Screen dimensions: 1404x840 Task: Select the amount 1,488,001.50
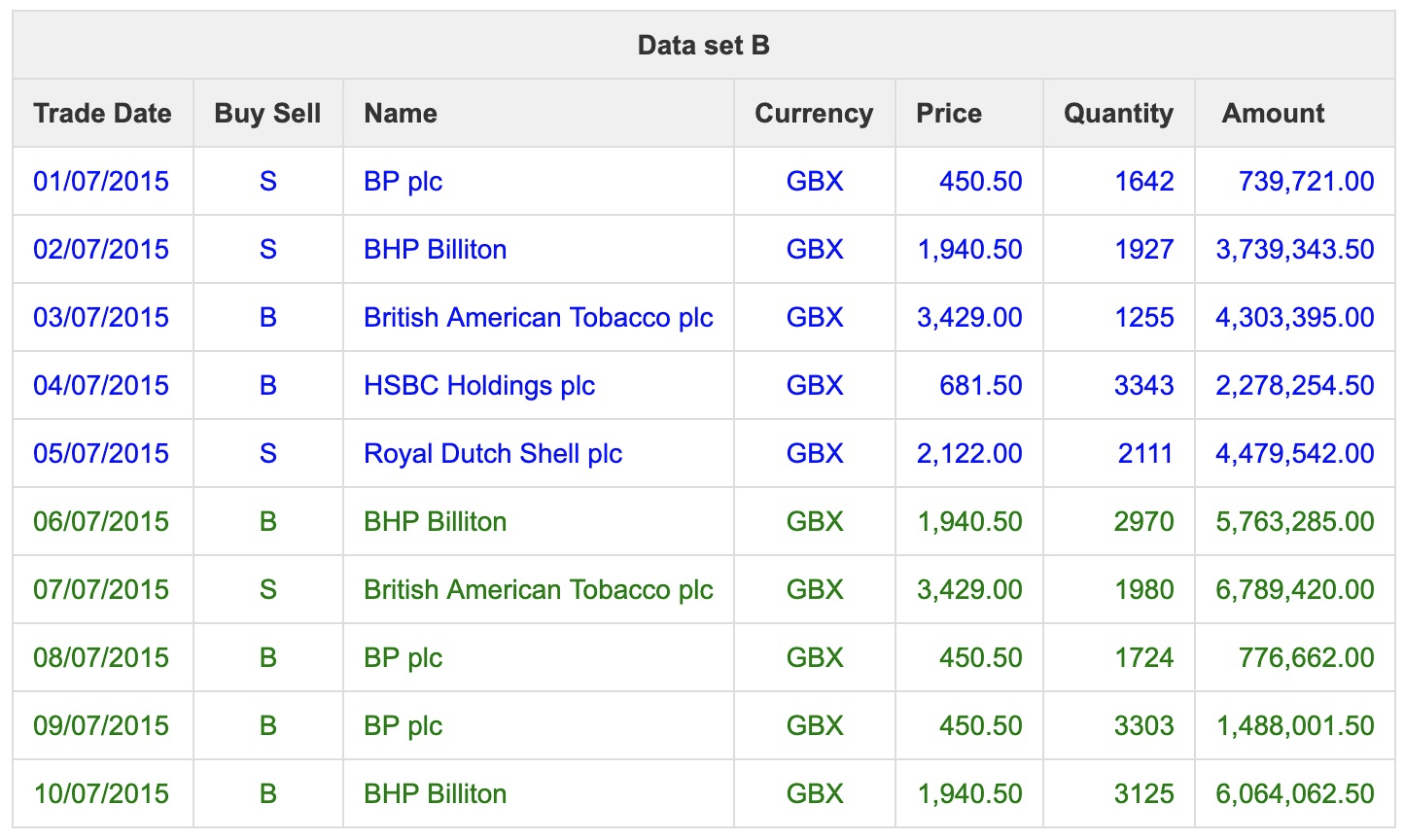(1295, 726)
